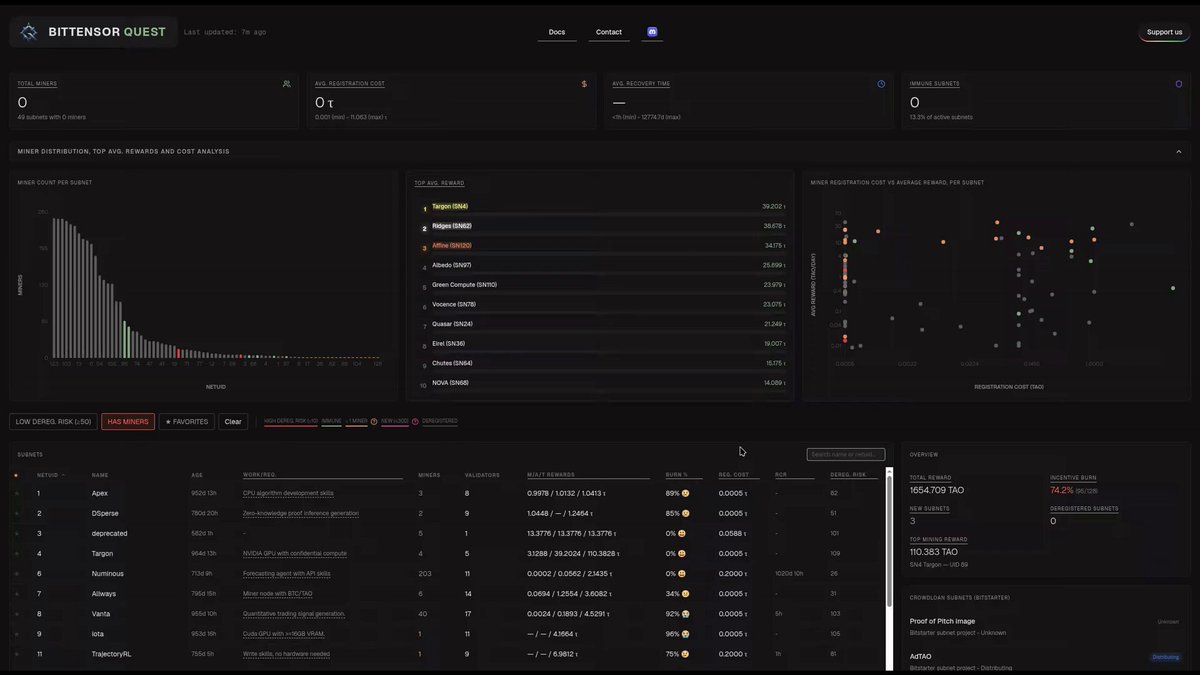The height and width of the screenshot is (675, 1200).
Task: Click the favorite star in Vanta row
Action: (x=16, y=613)
